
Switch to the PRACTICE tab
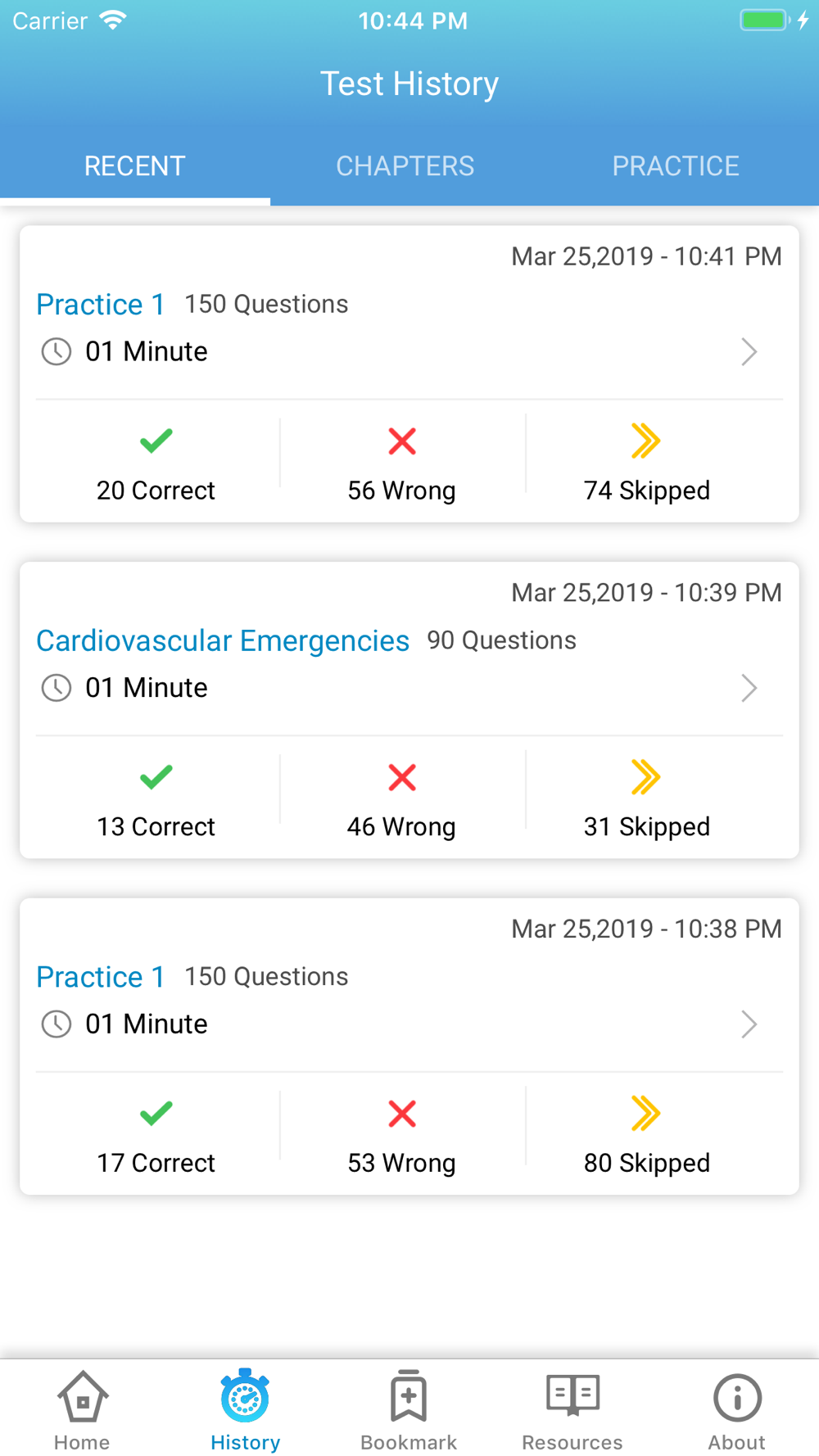(x=676, y=166)
